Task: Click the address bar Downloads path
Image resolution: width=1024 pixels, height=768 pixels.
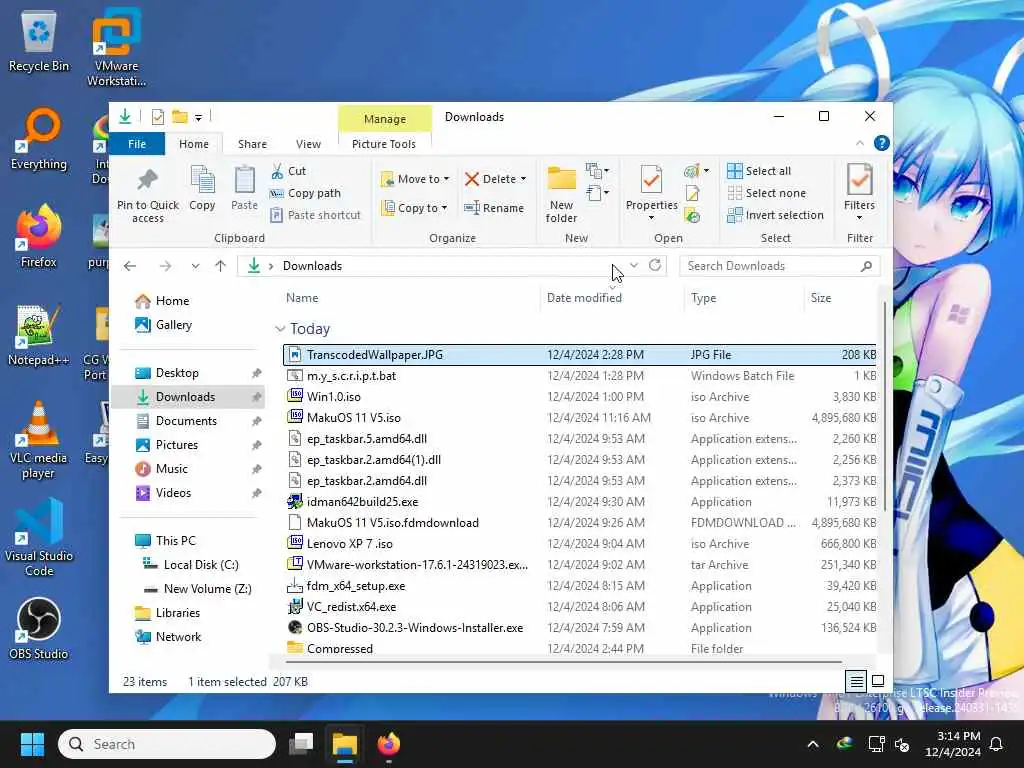Action: (312, 266)
